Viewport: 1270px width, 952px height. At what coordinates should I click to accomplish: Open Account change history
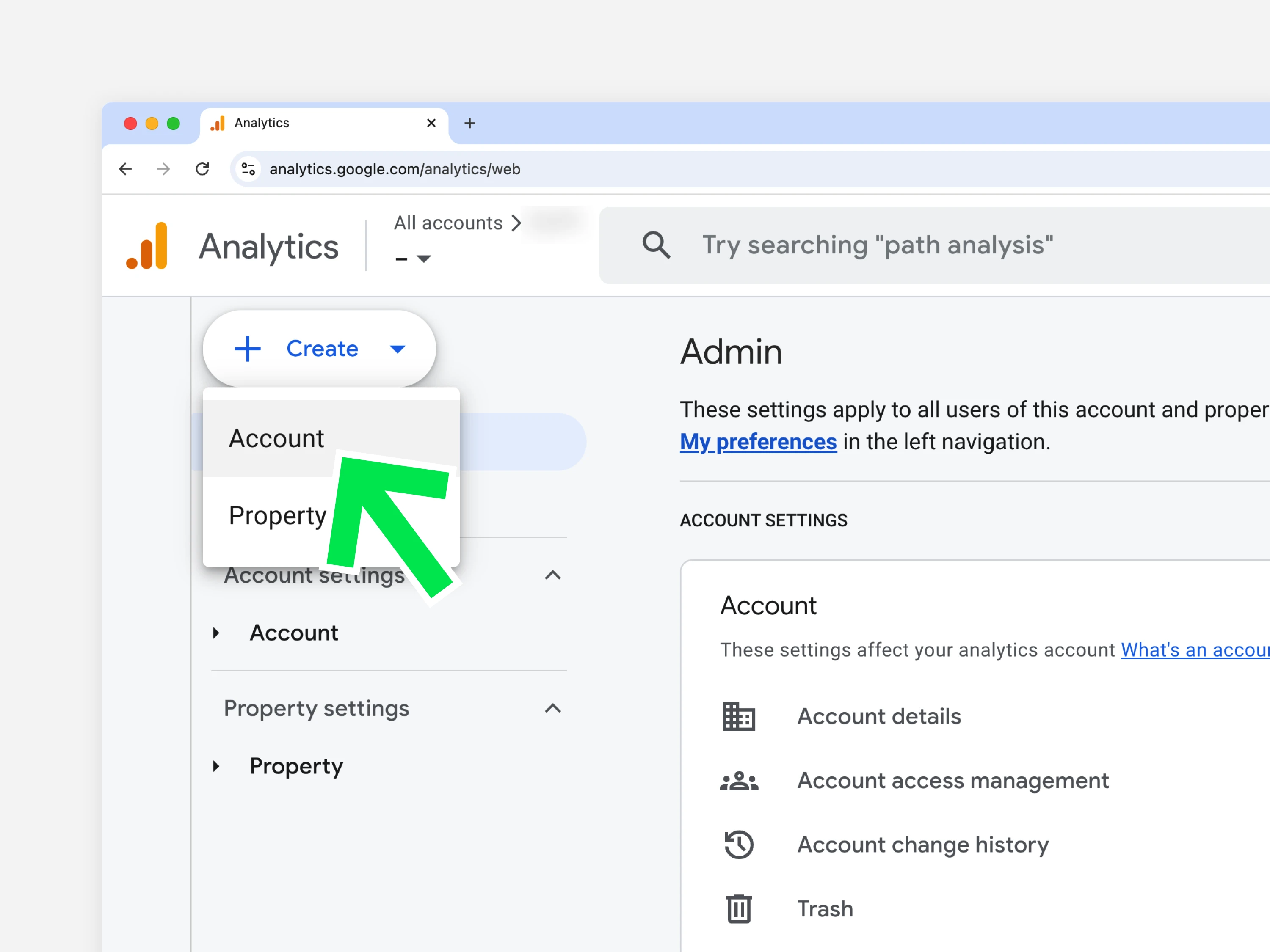[922, 845]
